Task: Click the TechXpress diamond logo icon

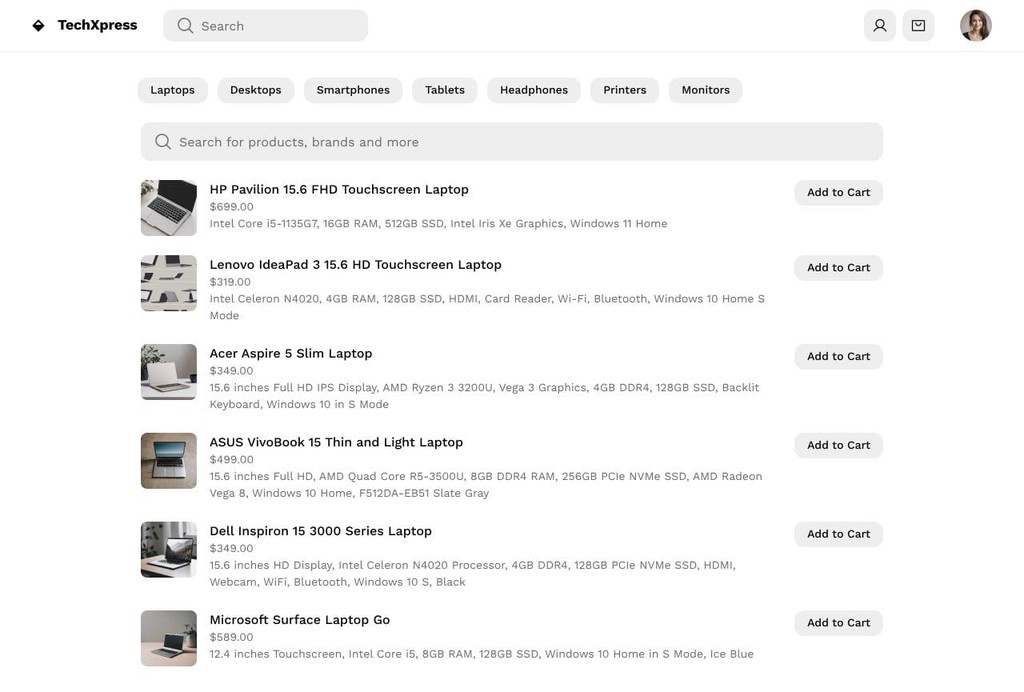Action: coord(39,25)
